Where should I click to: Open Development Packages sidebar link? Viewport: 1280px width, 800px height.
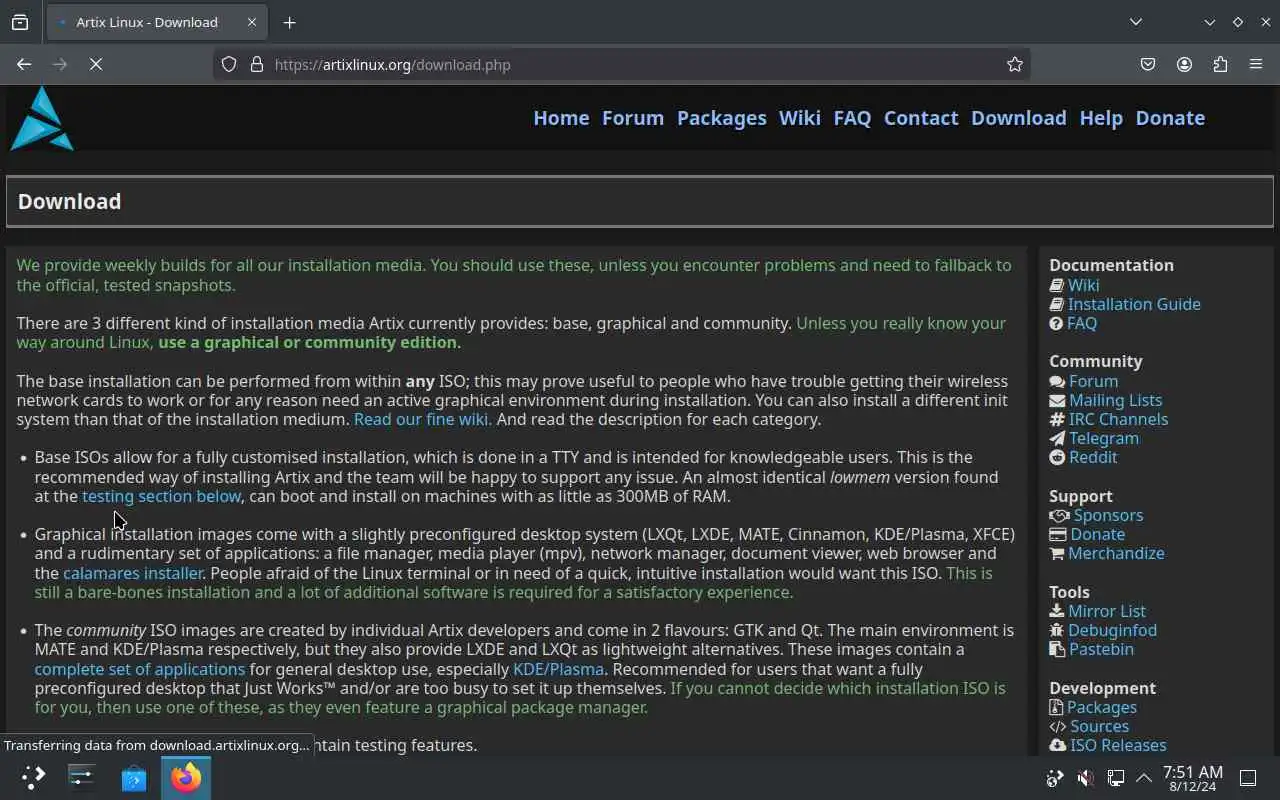click(1102, 707)
